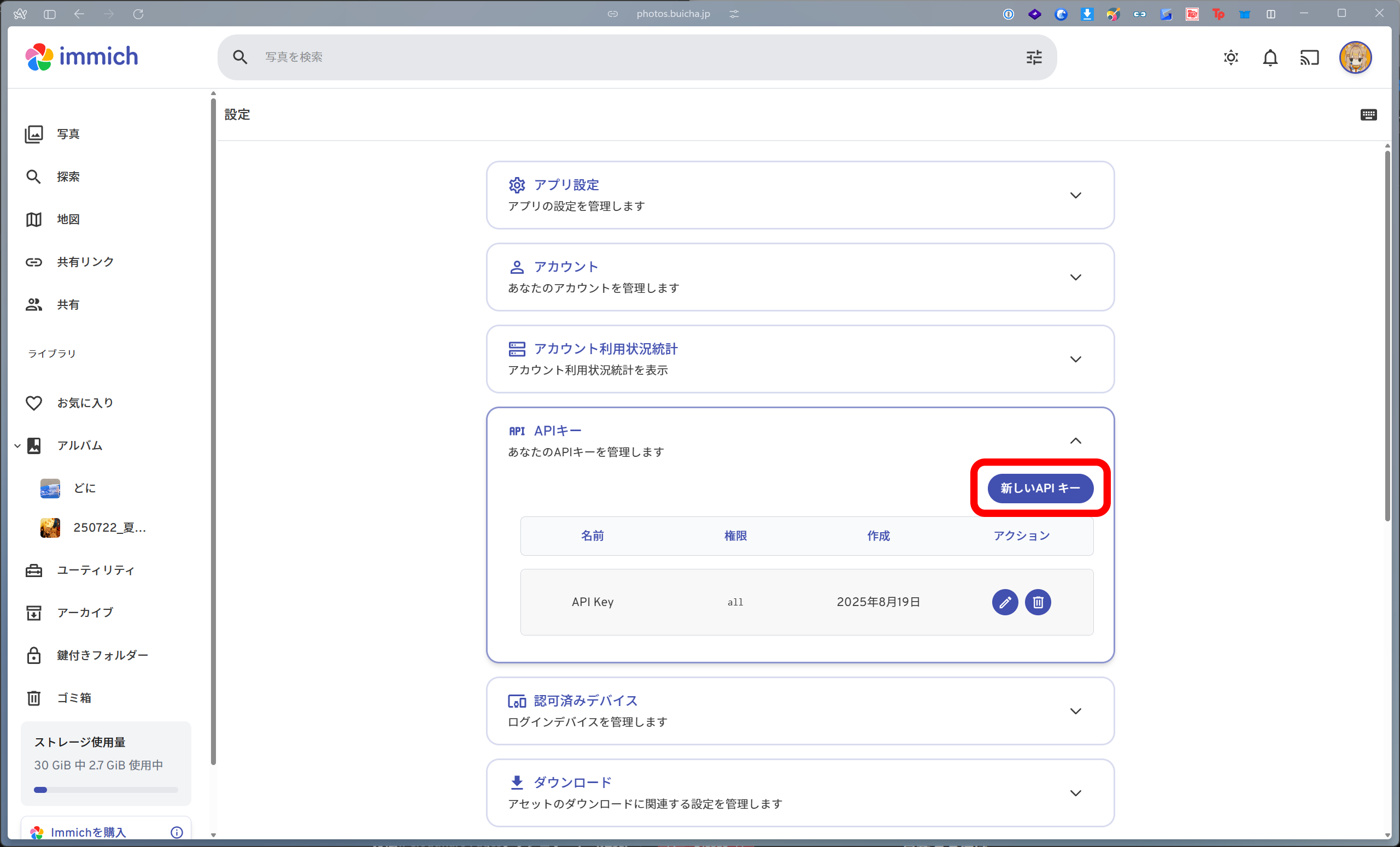1400x847 pixels.
Task: Open search filter options icon
Action: [x=1034, y=57]
